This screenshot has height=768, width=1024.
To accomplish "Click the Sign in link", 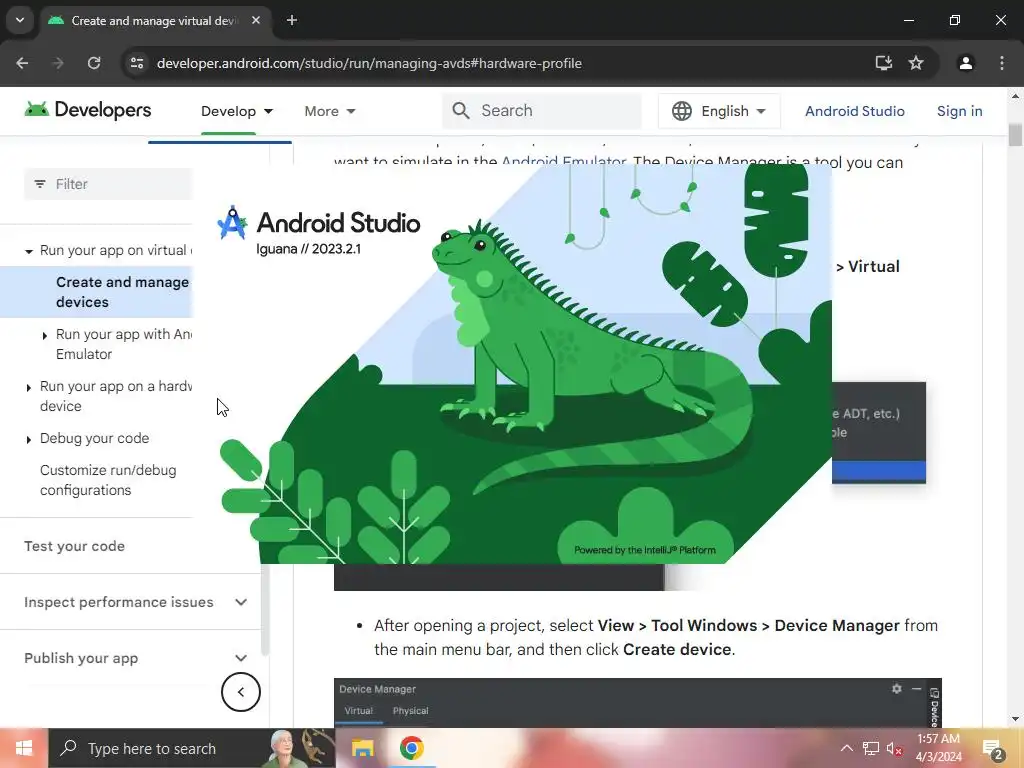I will pos(959,111).
